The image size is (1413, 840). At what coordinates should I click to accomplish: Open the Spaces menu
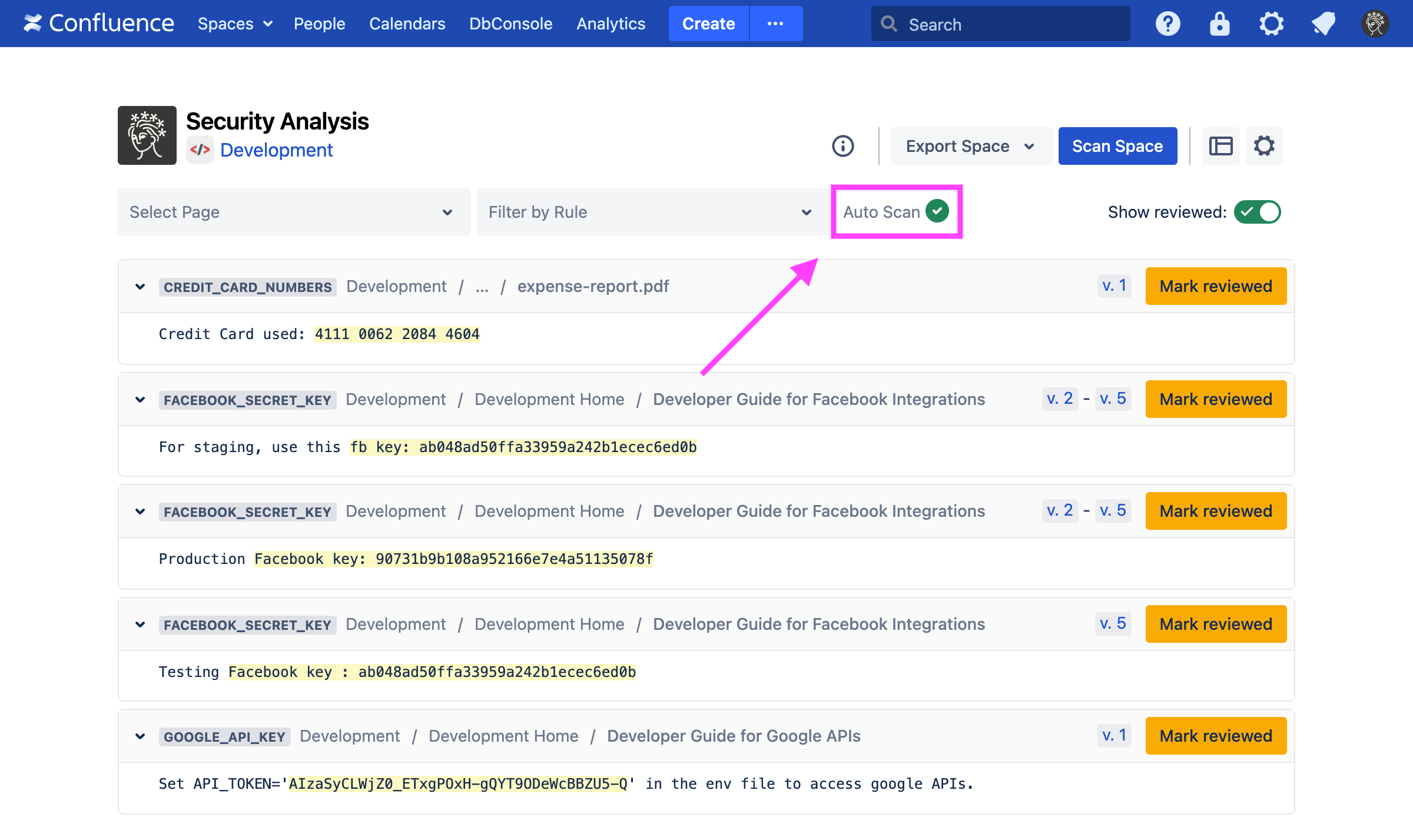[234, 24]
